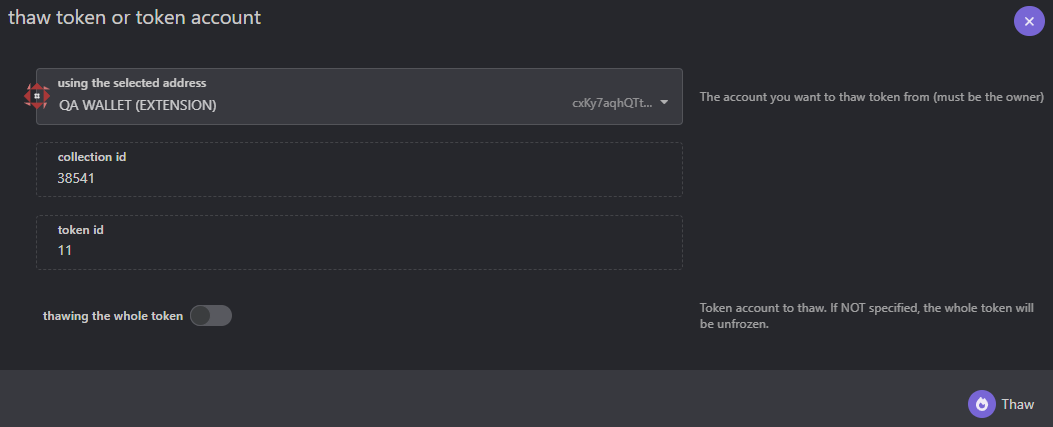Screen dimensions: 1053x427
Task: Click the flame icon beside Thaw
Action: pos(982,404)
